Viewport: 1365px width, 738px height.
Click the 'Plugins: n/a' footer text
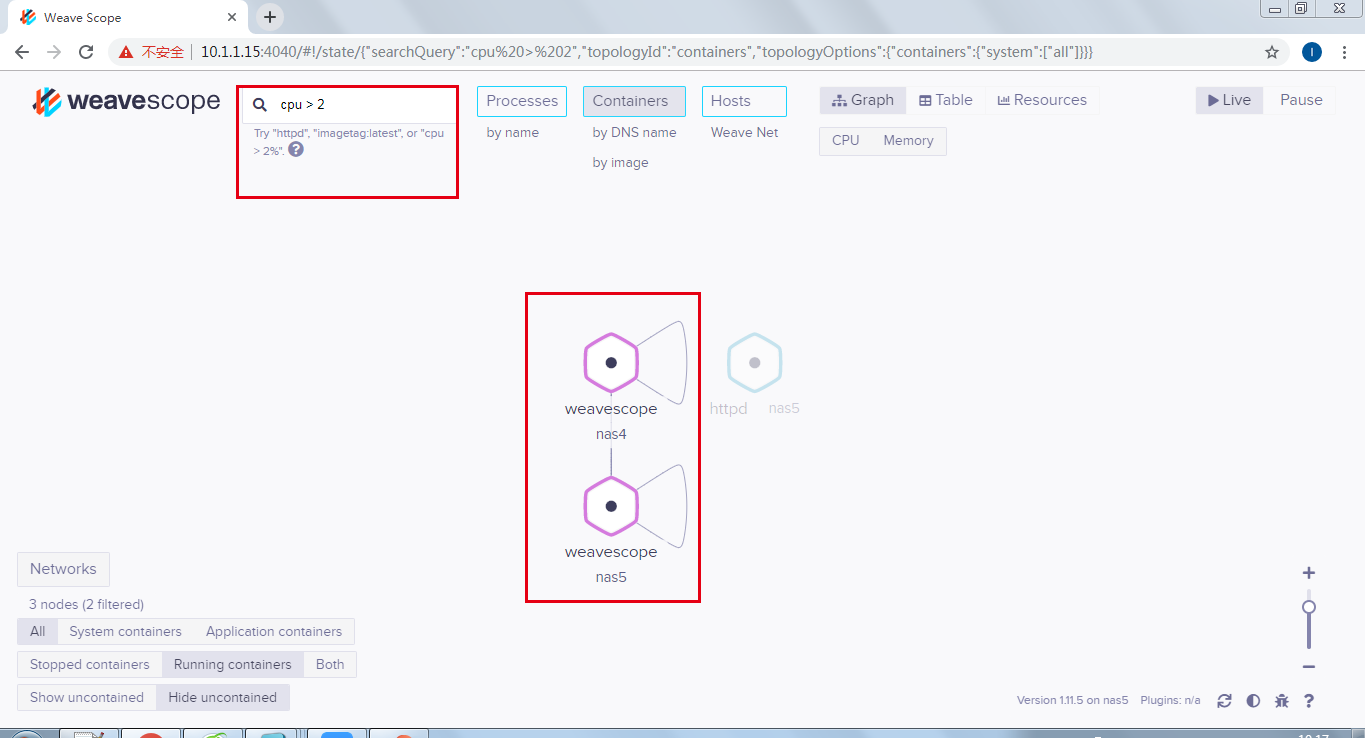(1170, 701)
